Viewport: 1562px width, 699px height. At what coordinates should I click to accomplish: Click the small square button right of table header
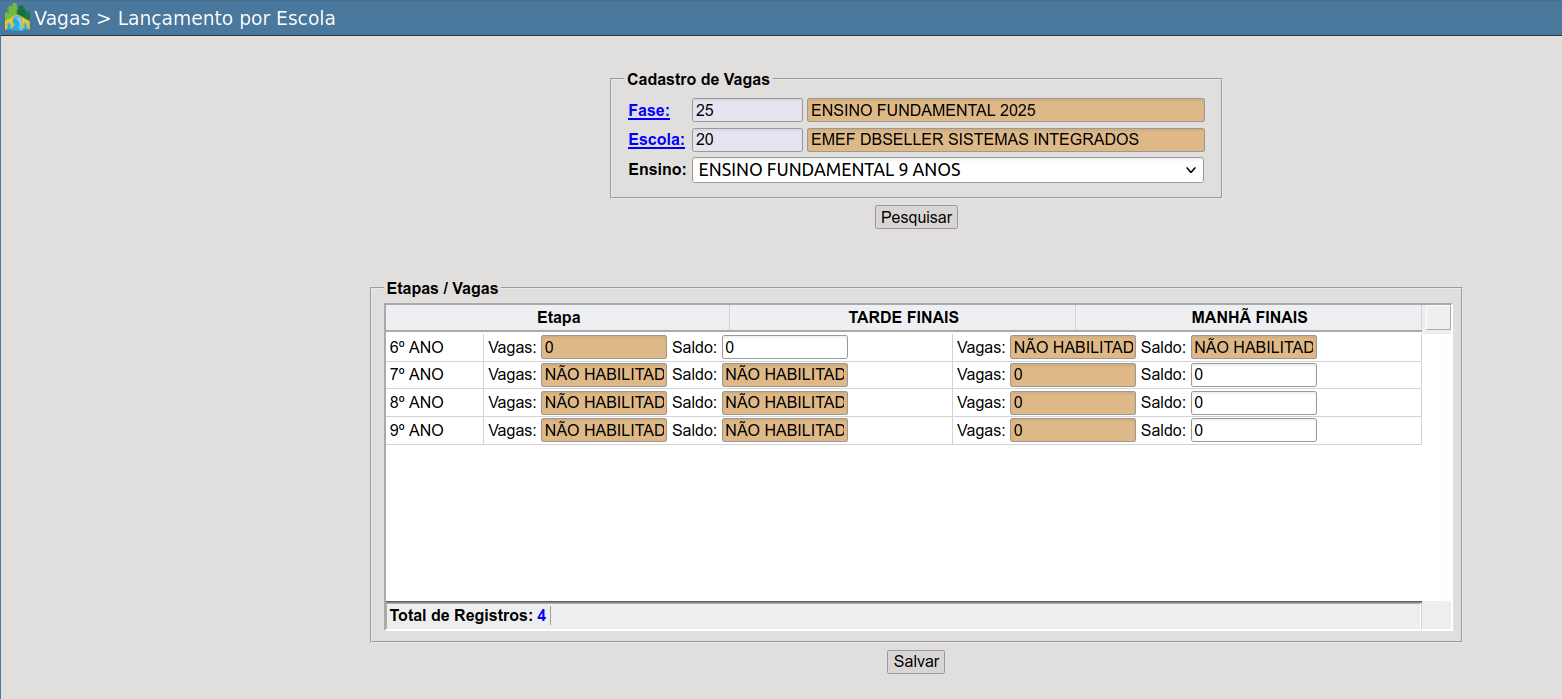click(x=1438, y=318)
